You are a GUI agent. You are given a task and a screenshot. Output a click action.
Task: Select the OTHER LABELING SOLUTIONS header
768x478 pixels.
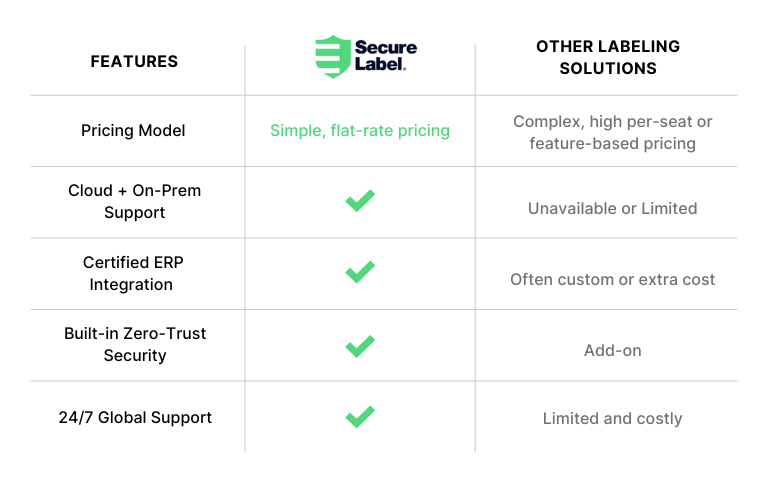(x=608, y=57)
